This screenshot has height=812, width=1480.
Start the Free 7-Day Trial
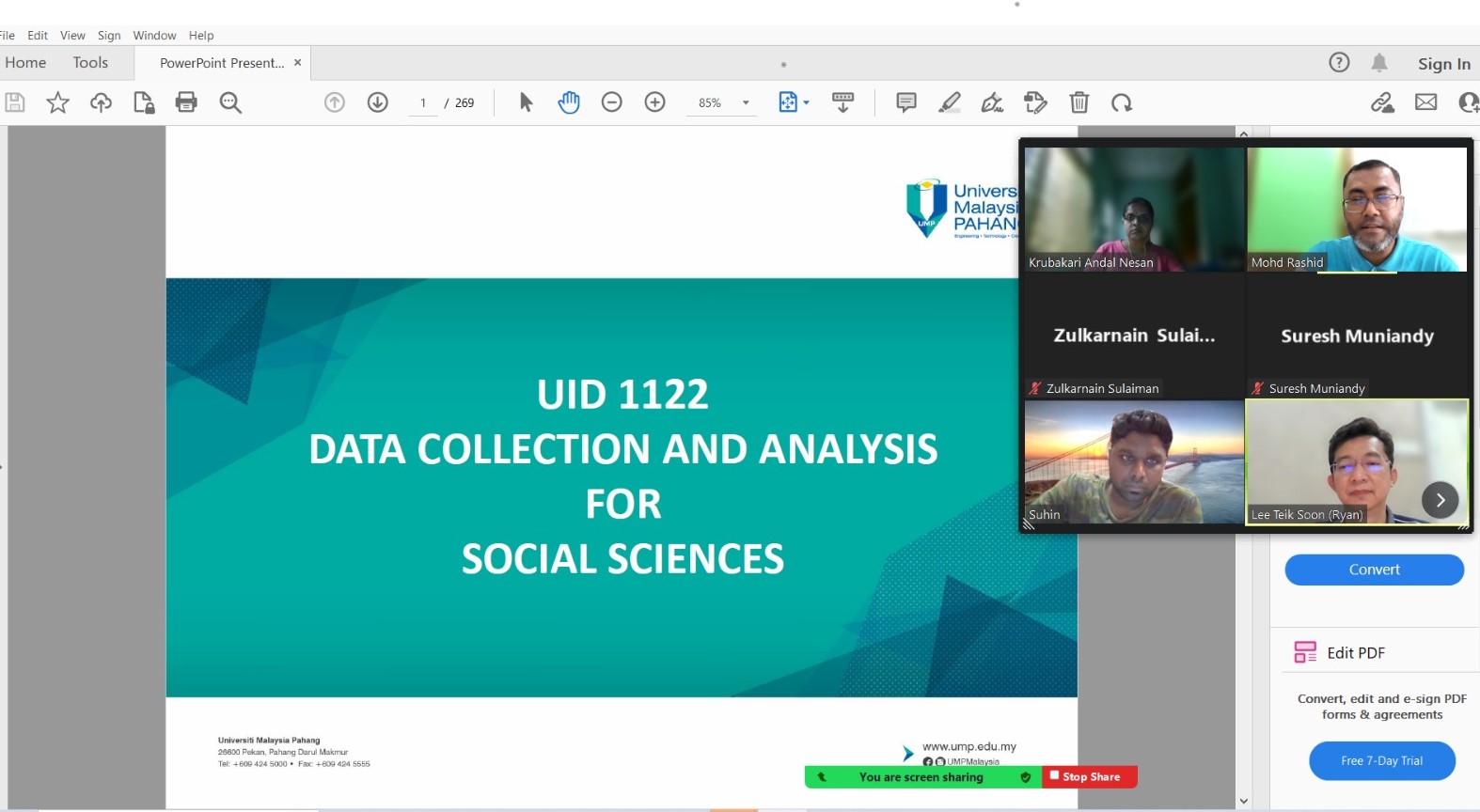[x=1381, y=761]
